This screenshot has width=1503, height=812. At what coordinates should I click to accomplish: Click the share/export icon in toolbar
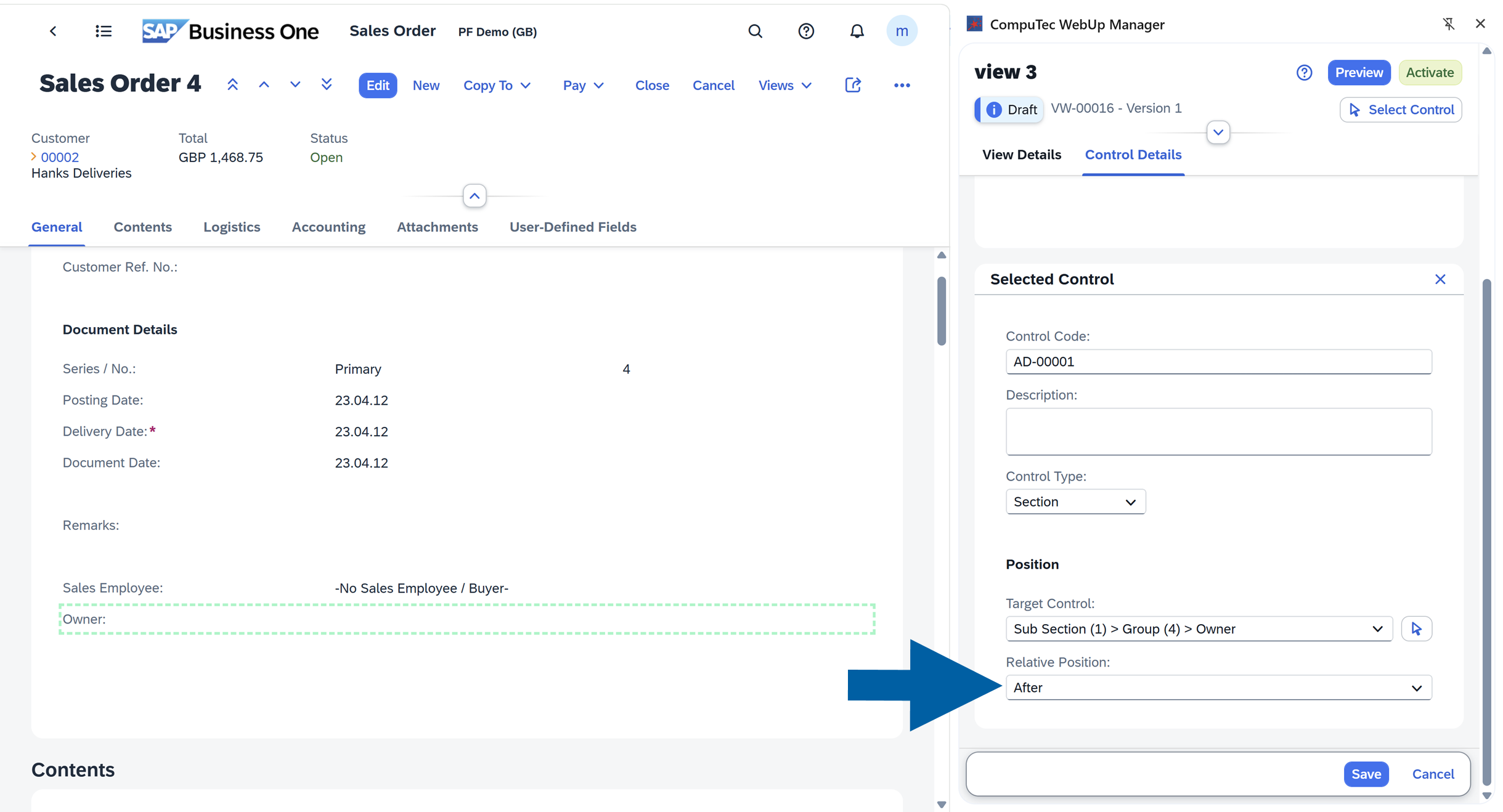[x=853, y=85]
